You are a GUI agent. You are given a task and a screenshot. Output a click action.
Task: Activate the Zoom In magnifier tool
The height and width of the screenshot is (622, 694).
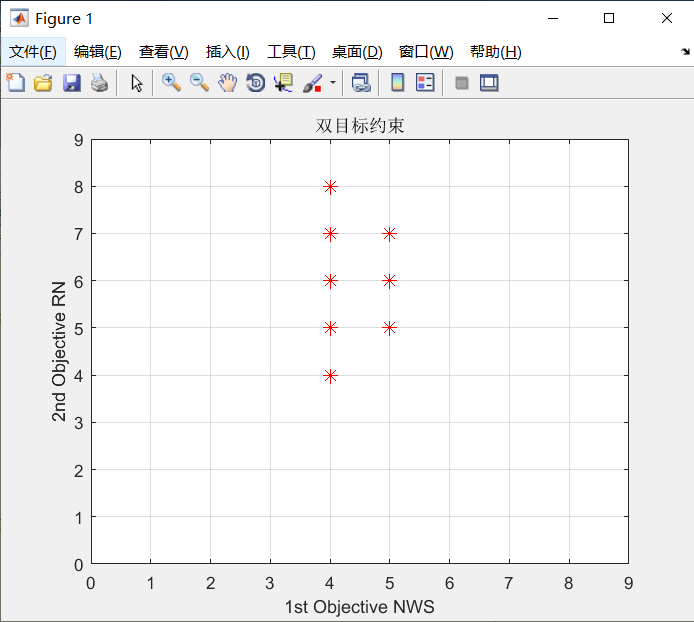click(171, 83)
